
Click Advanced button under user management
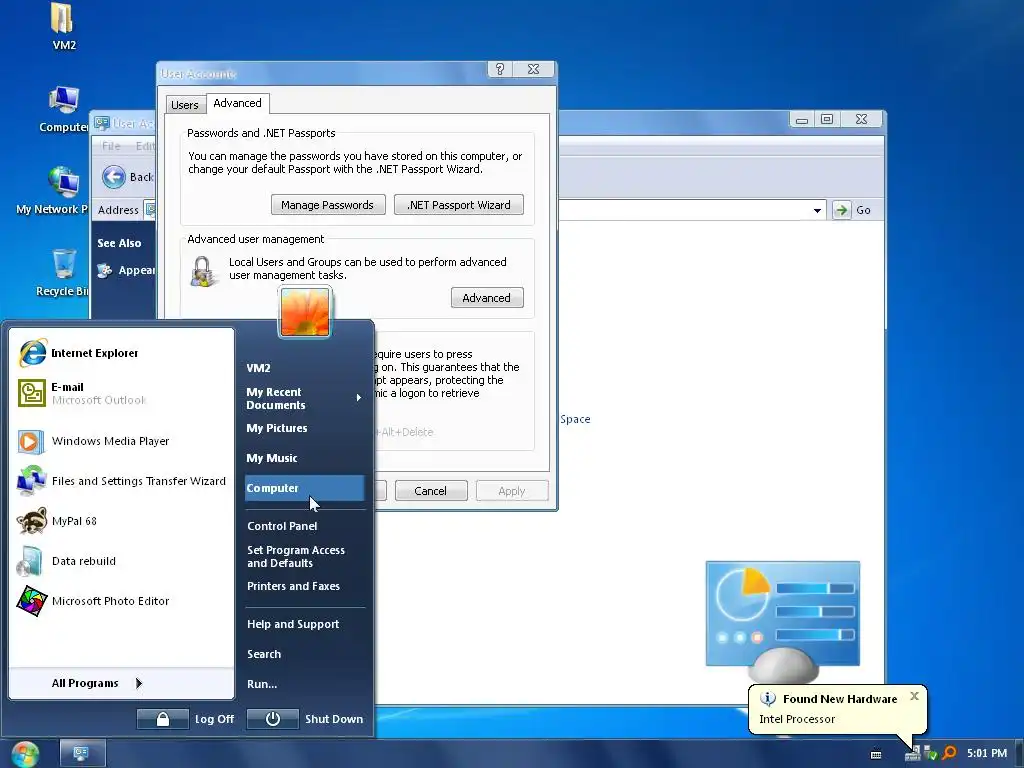[487, 298]
